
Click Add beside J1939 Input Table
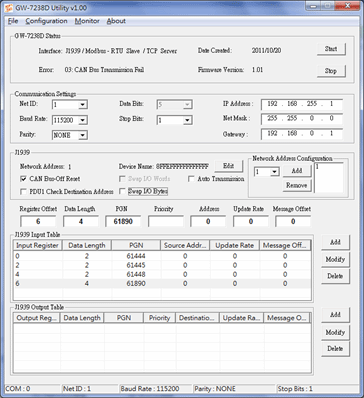pos(335,242)
